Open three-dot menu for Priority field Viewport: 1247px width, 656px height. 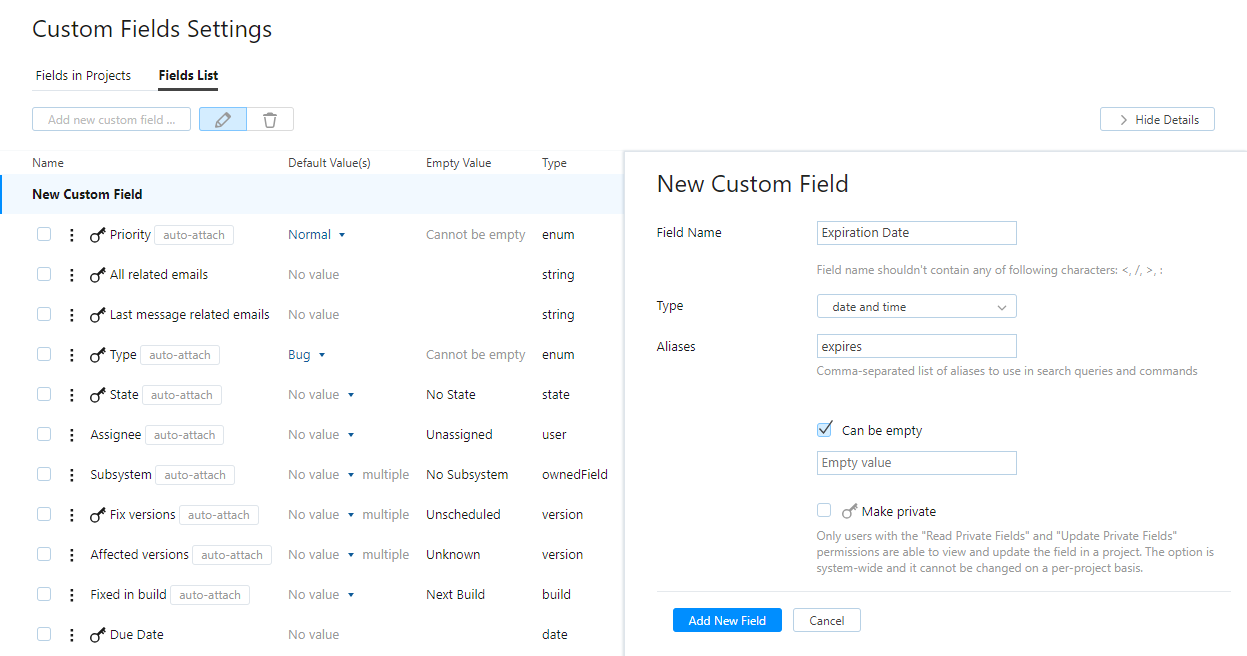71,235
